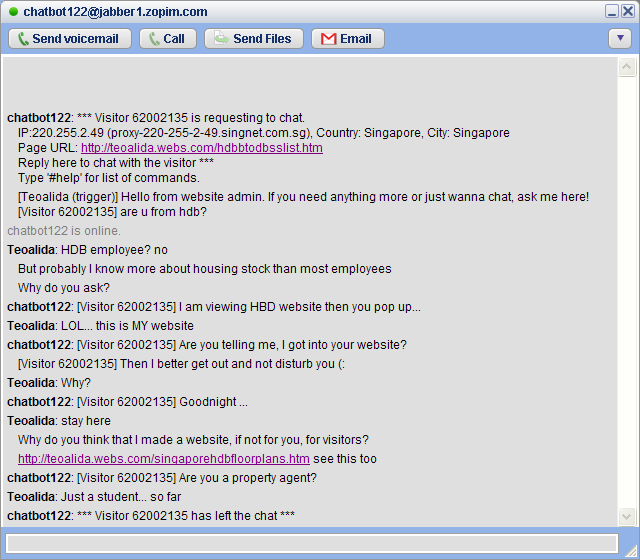Click the Send voicemail button
The height and width of the screenshot is (560, 640).
click(x=70, y=39)
